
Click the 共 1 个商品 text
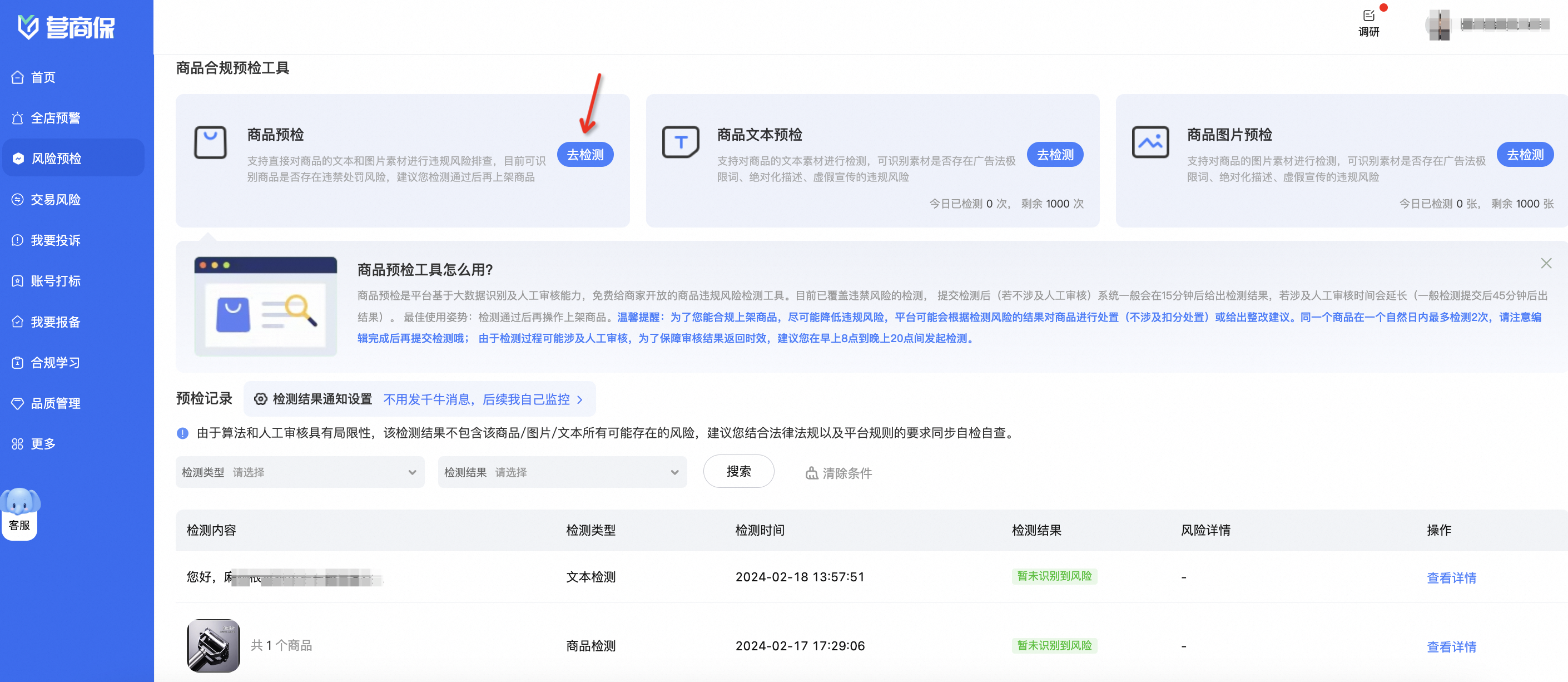point(281,645)
